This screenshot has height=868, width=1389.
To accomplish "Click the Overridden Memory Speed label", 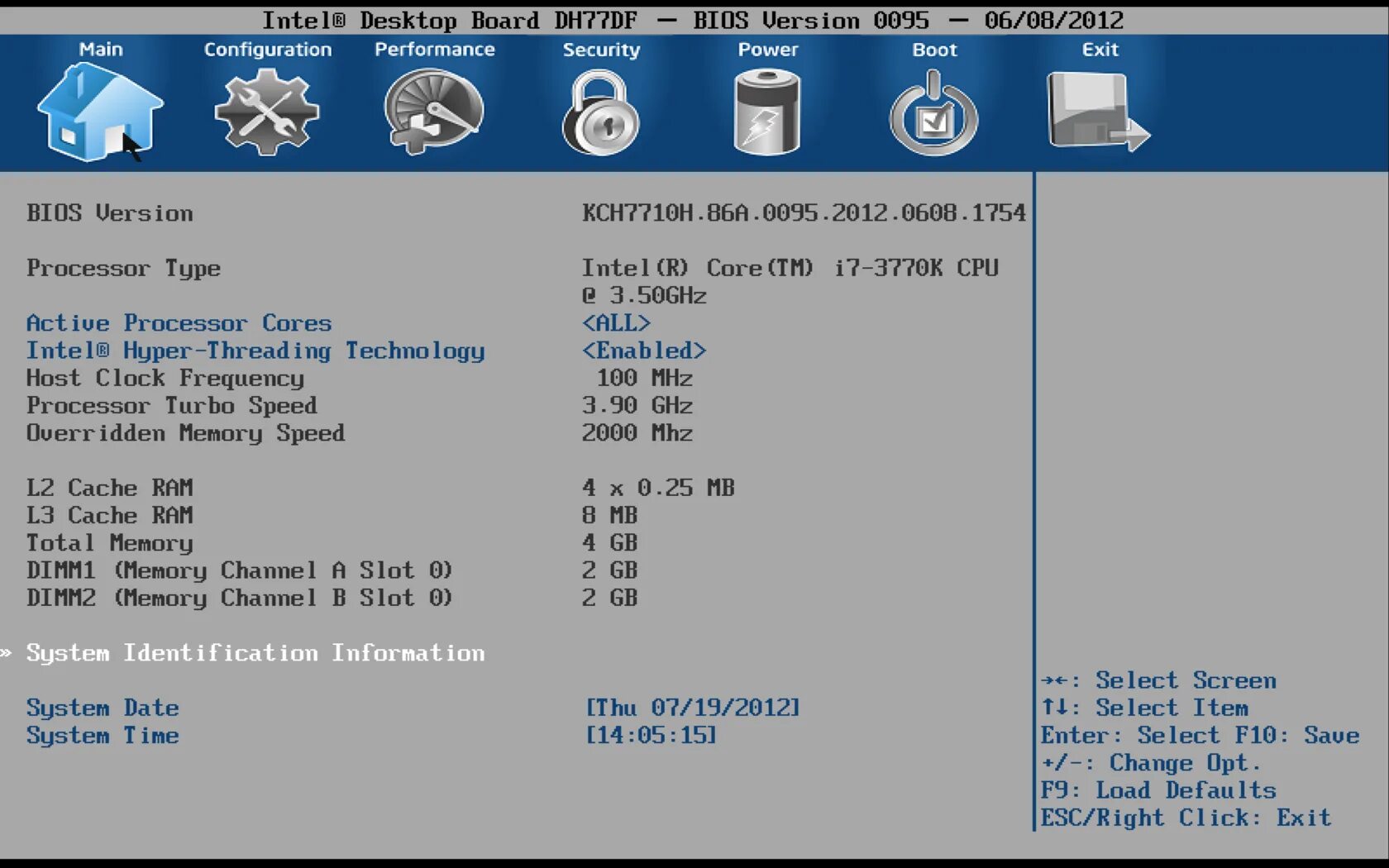I will click(185, 433).
